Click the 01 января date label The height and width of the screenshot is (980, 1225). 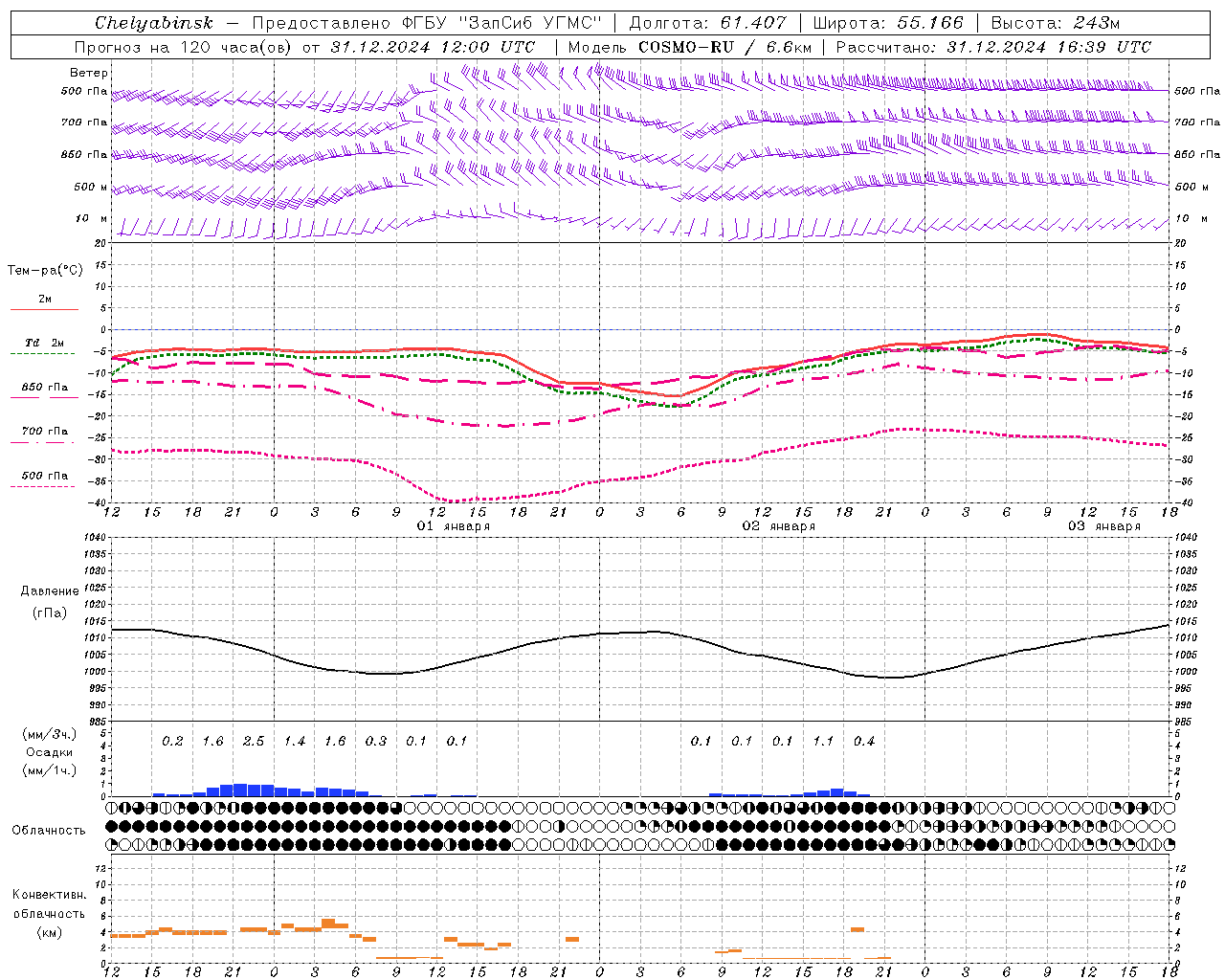[x=454, y=525]
